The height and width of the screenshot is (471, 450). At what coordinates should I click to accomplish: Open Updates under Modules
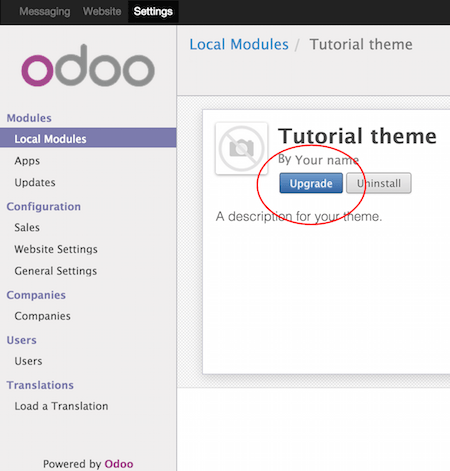pos(35,182)
